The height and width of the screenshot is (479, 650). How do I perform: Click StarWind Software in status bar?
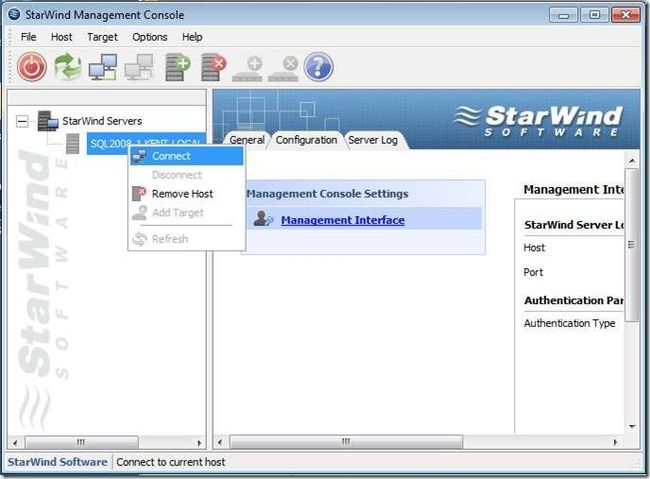[57, 462]
